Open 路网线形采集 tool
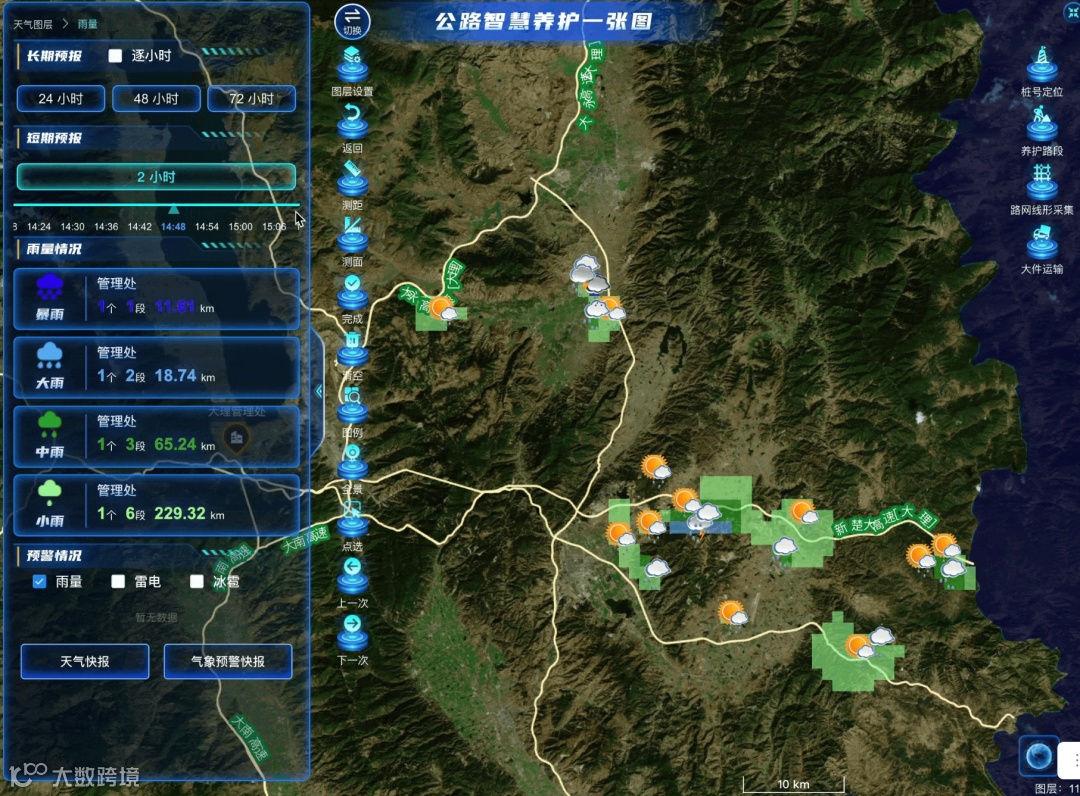Viewport: 1080px width, 796px height. [x=1042, y=182]
